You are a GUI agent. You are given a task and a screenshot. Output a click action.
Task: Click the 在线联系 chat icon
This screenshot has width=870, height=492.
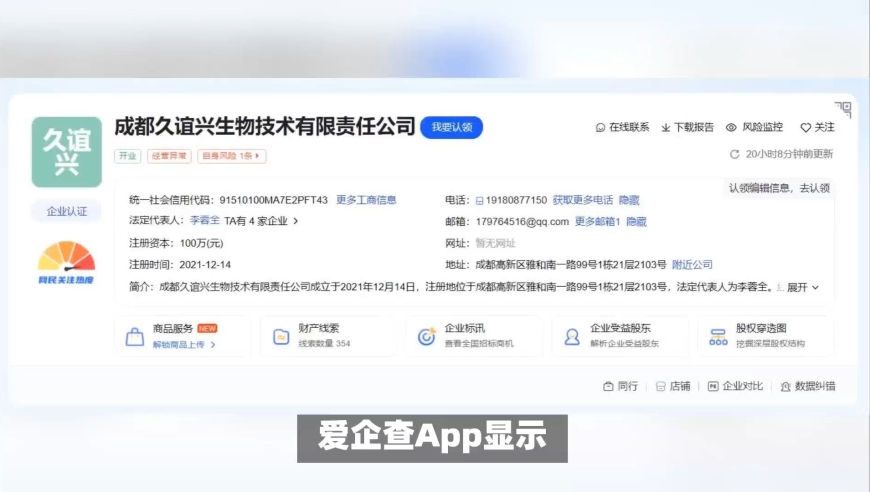600,128
